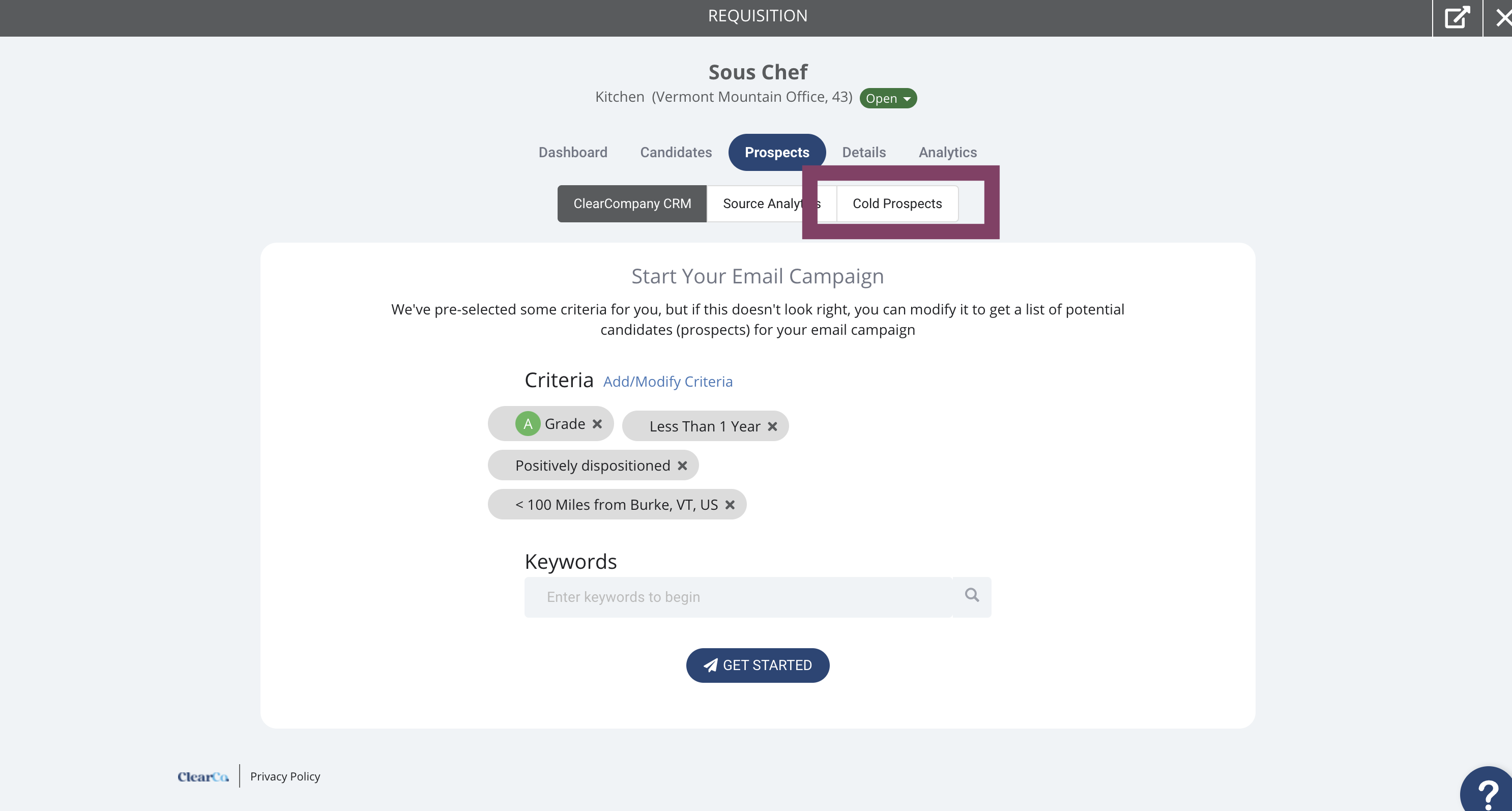Open the Analytics tab
This screenshot has width=1512, height=811.
[947, 153]
